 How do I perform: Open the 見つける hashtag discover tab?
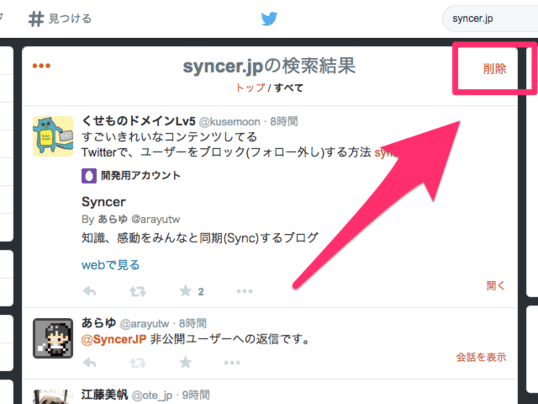coord(60,19)
